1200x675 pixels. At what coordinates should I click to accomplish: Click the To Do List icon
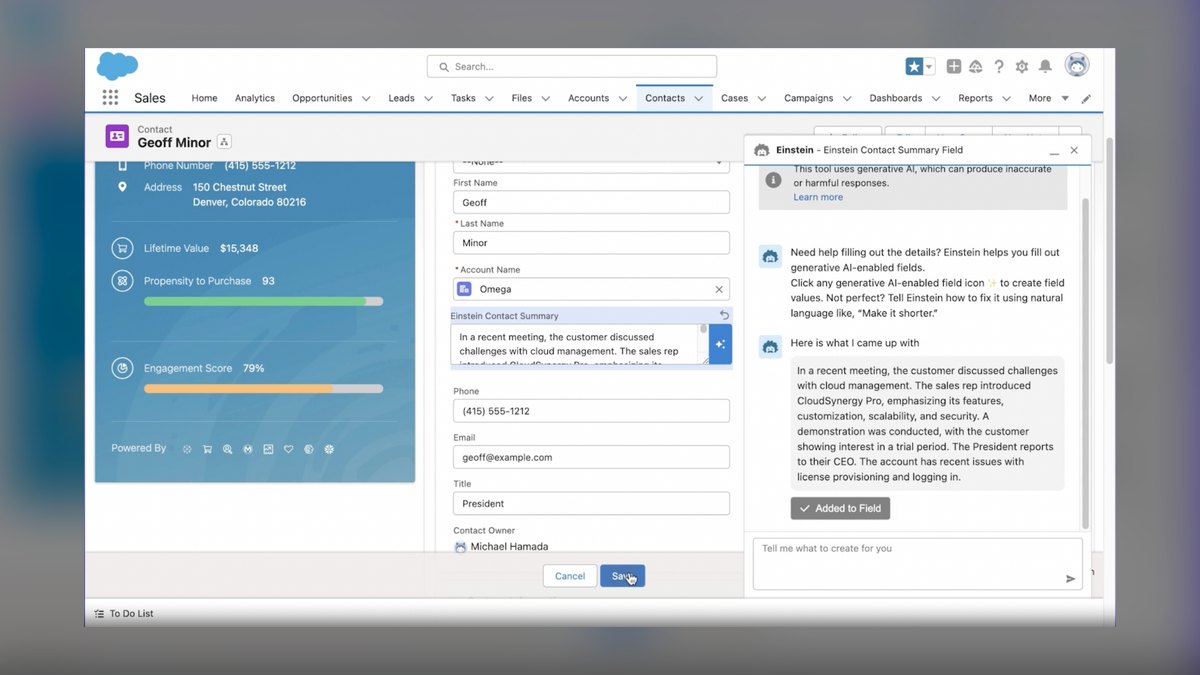99,614
